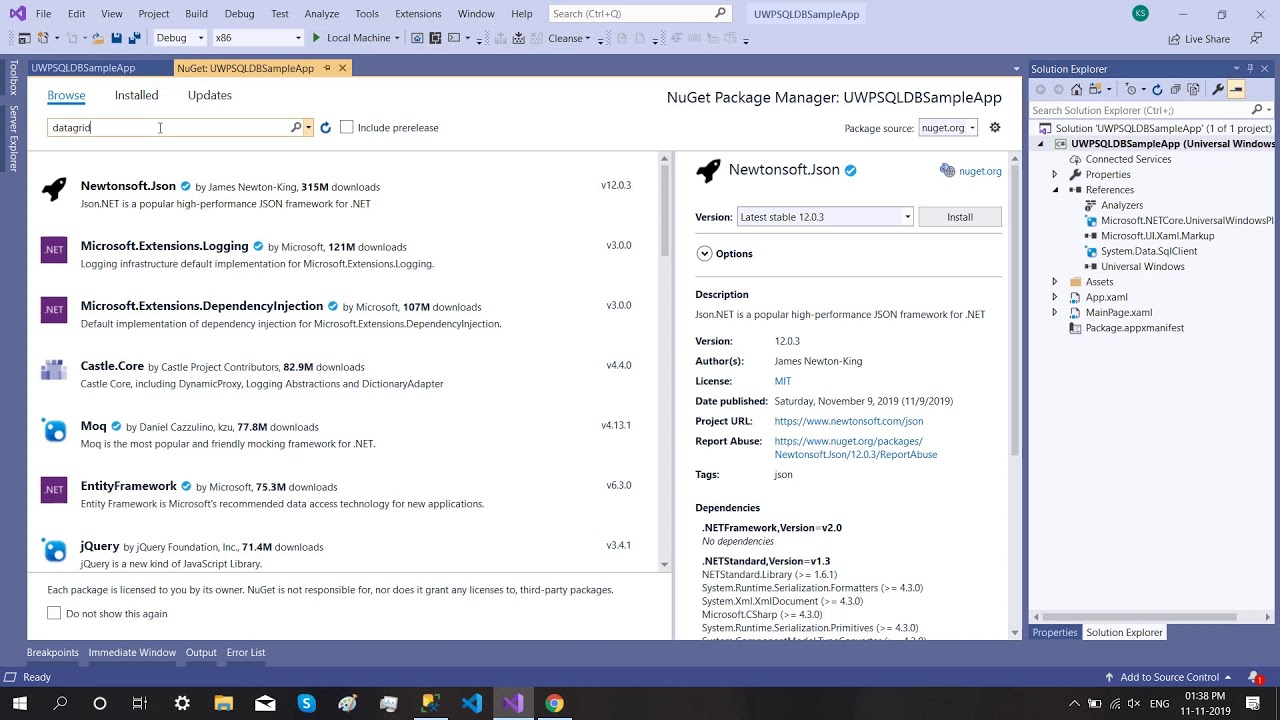
Task: Click the magnifier in NuGet search box
Action: 296,127
